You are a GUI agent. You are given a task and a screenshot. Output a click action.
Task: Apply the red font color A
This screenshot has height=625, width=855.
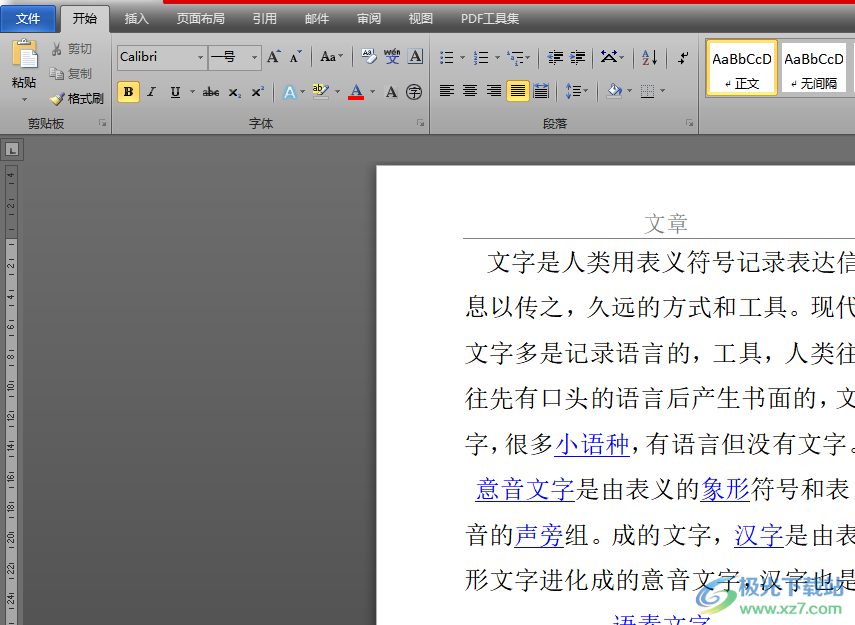tap(356, 92)
